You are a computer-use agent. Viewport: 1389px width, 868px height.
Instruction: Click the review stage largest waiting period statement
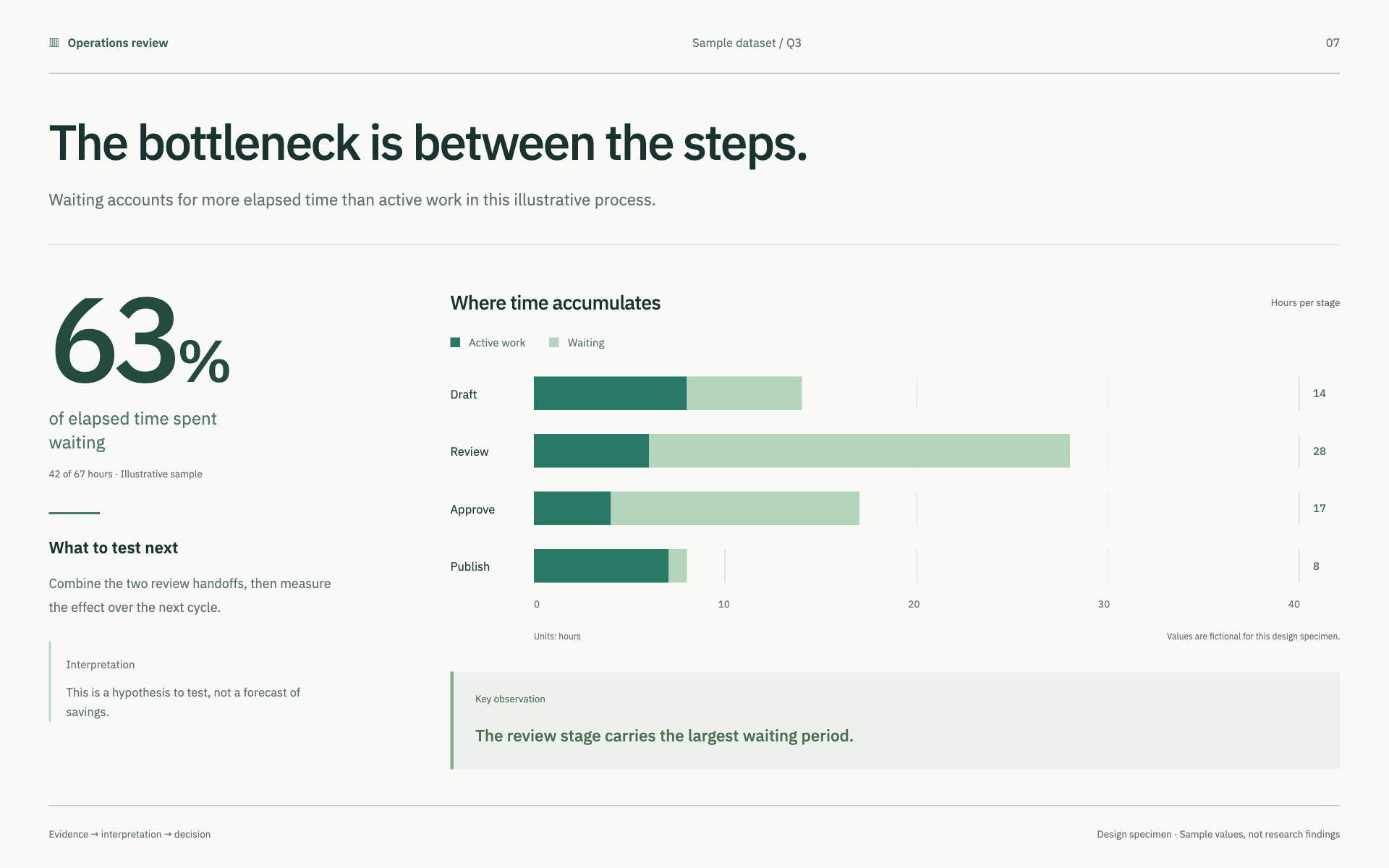(664, 736)
